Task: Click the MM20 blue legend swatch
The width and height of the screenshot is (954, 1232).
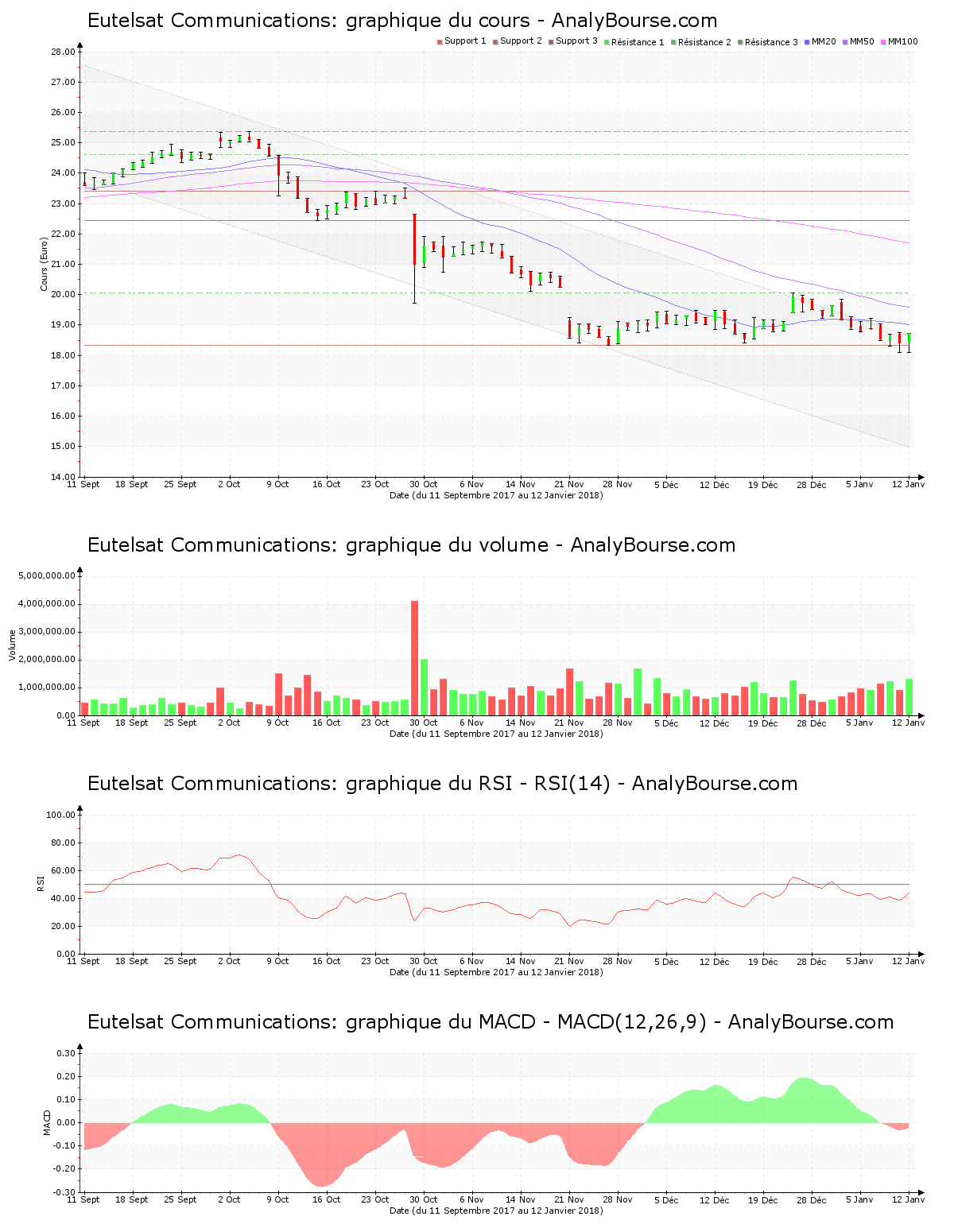Action: coord(807,42)
